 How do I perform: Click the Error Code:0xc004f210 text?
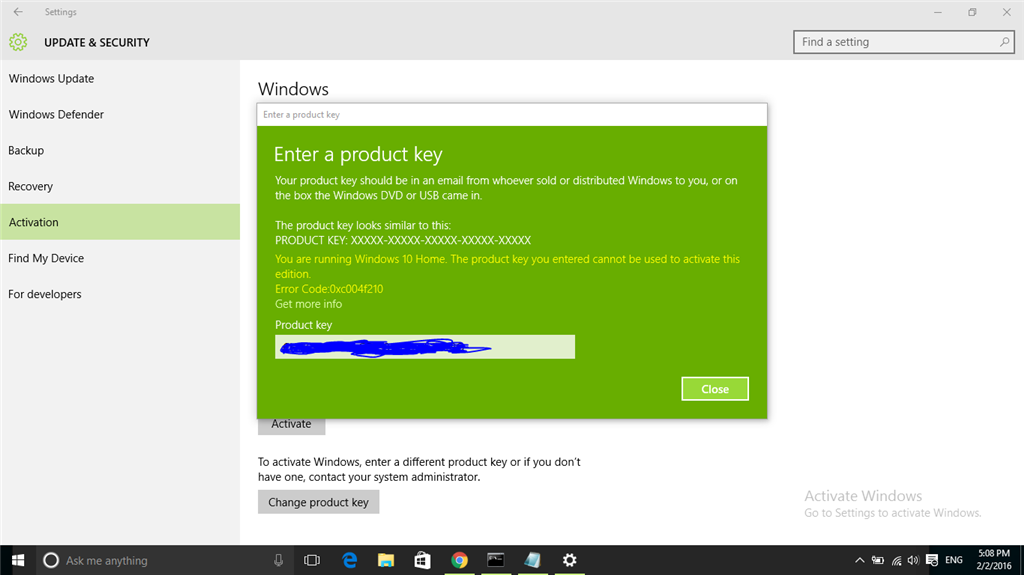click(329, 289)
